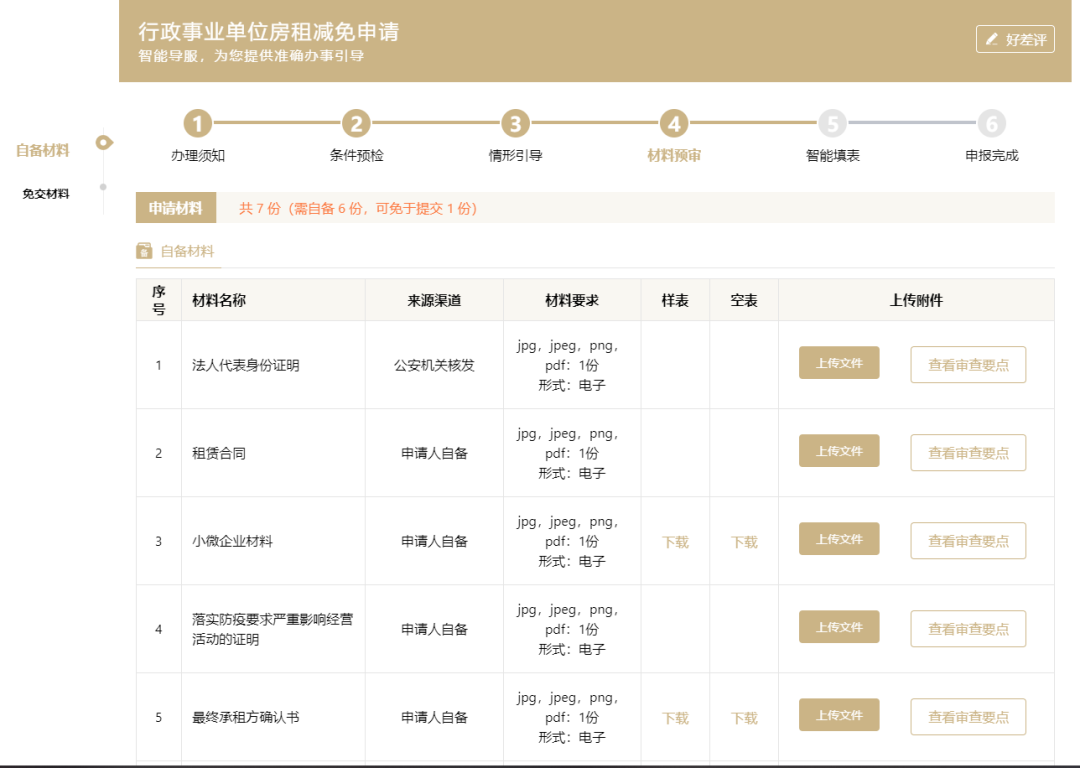View 查看审查要点 for 最终承租方确认书
The height and width of the screenshot is (768, 1080).
(968, 717)
